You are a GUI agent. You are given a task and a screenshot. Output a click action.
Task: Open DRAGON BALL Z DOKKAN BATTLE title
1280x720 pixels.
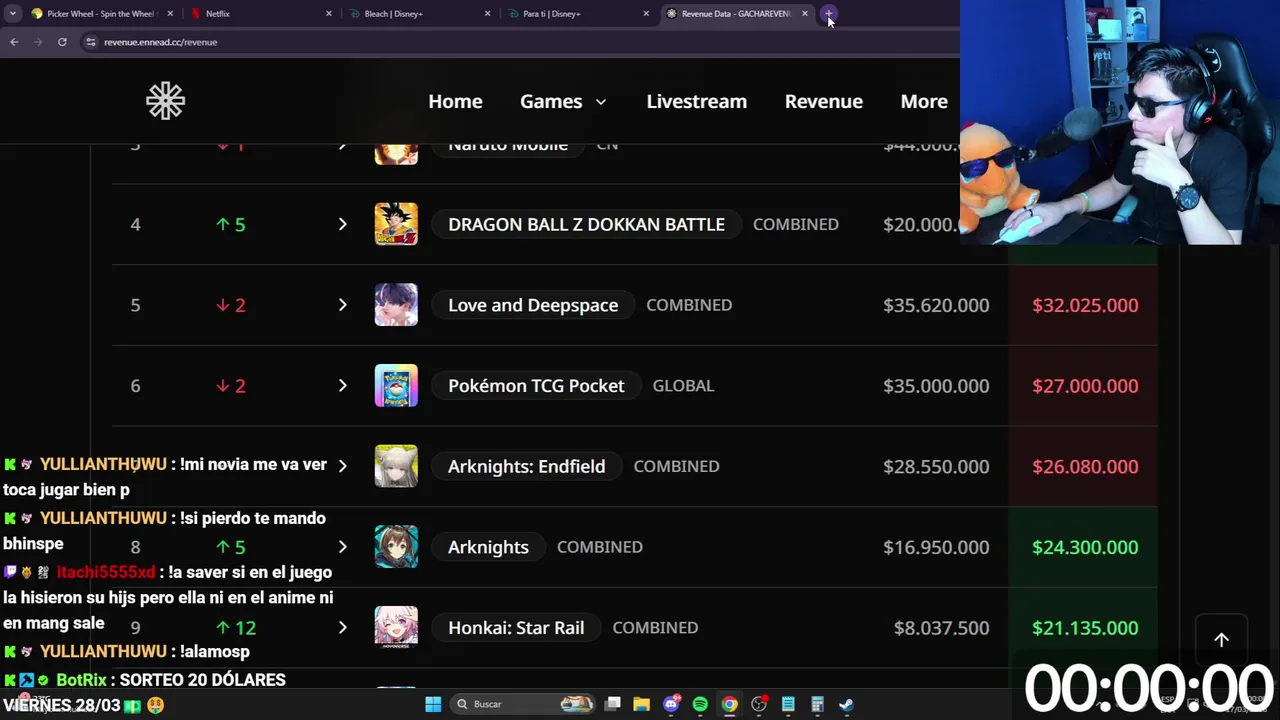[586, 224]
